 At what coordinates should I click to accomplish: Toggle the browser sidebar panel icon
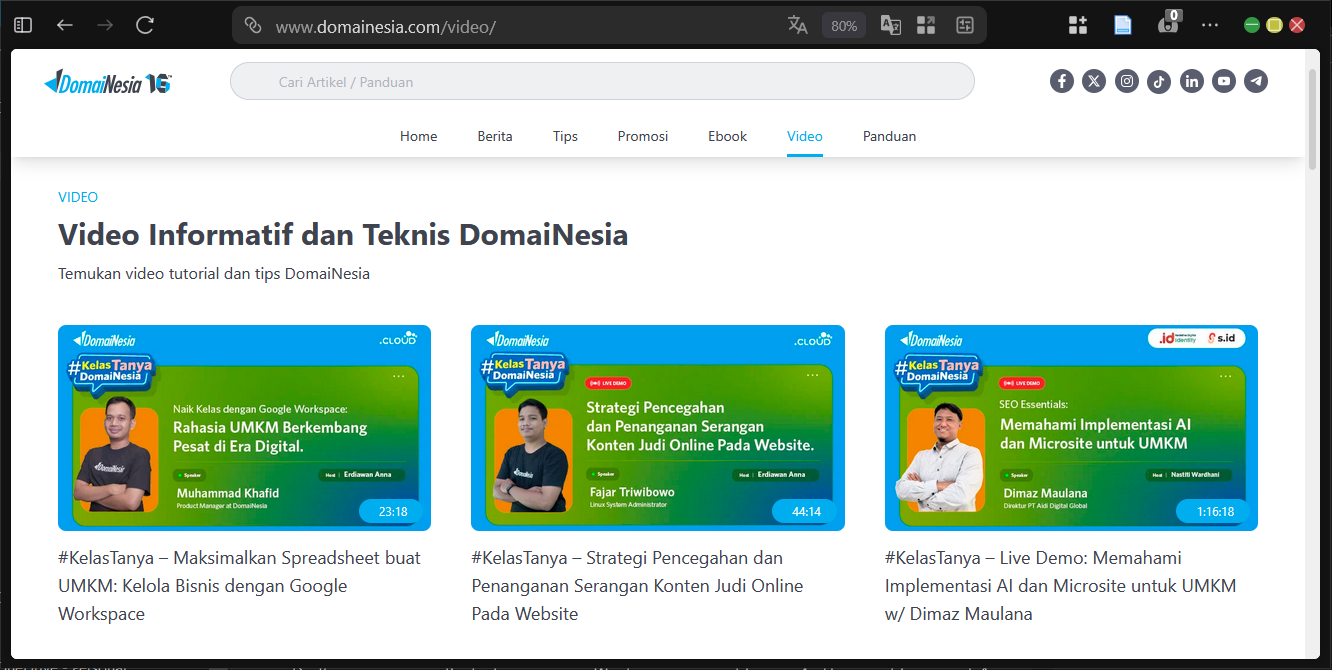point(22,25)
